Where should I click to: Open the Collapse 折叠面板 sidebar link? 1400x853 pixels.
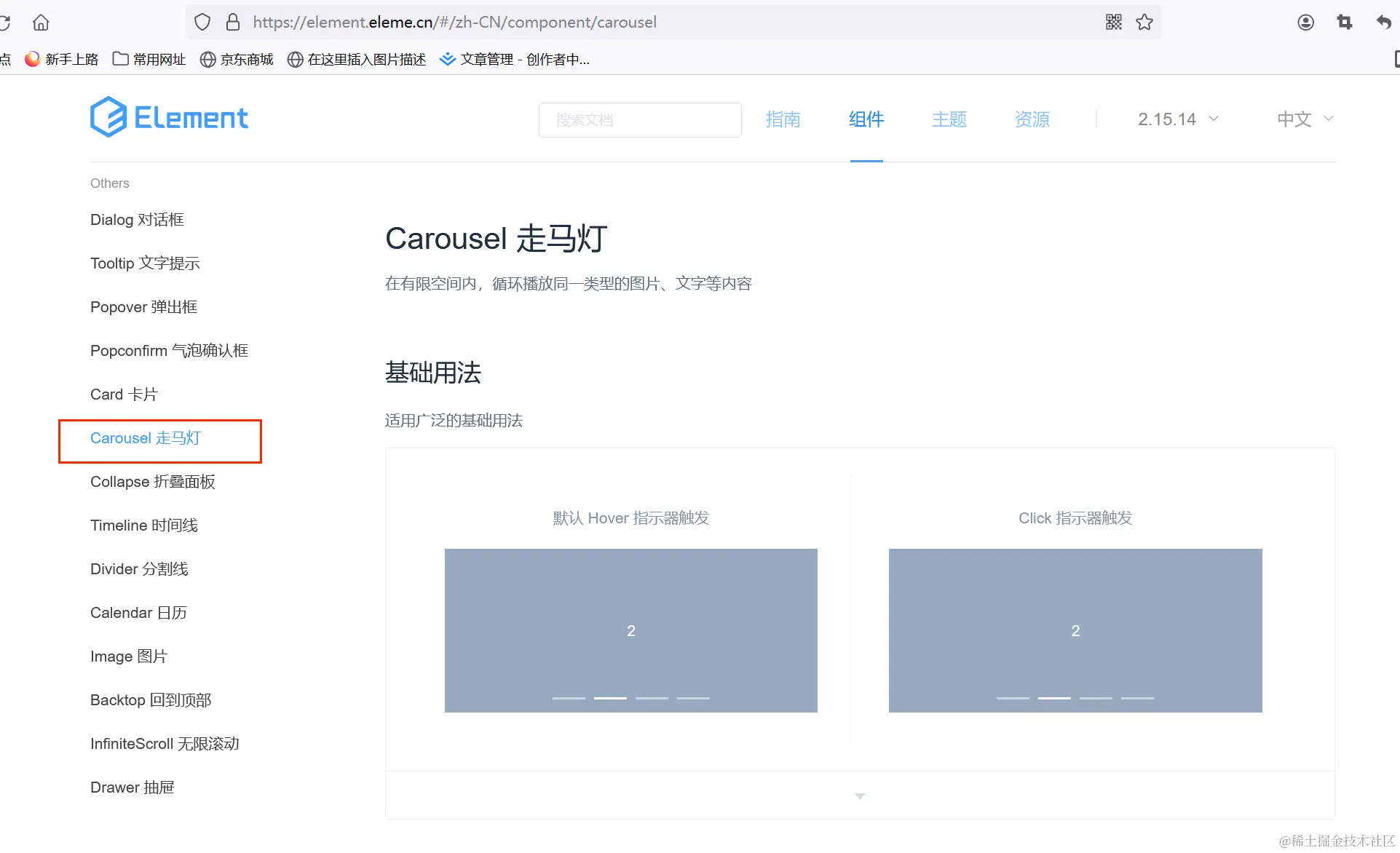pyautogui.click(x=152, y=481)
